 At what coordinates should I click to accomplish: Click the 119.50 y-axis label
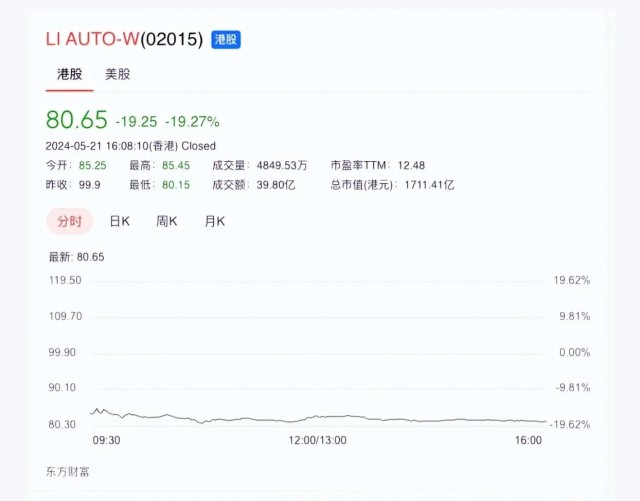65,280
